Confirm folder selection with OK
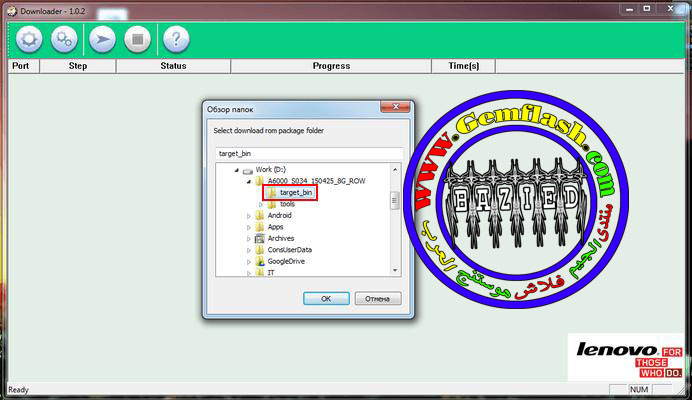The width and height of the screenshot is (692, 400). [x=326, y=299]
